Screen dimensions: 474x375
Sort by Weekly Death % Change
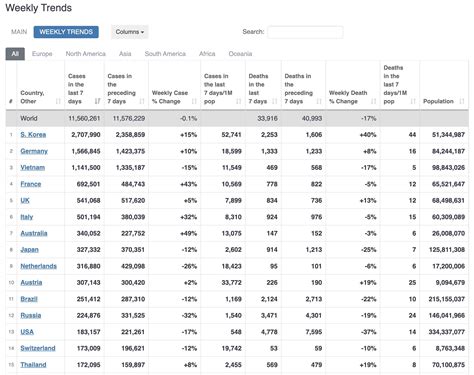pos(373,101)
